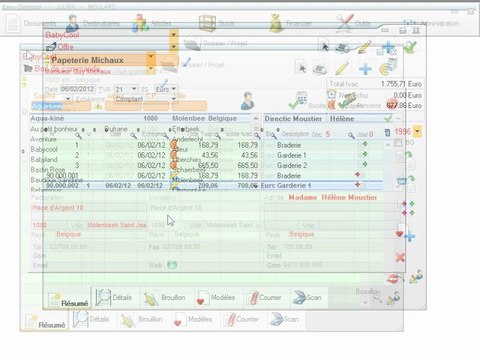Open the Articles menu
Viewport: 480px width, 360px height.
pyautogui.click(x=152, y=23)
